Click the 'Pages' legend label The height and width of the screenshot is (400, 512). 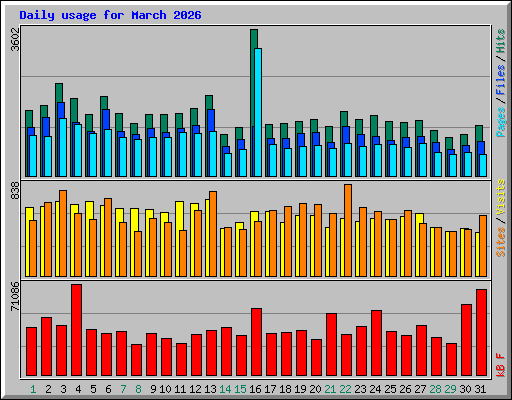(501, 122)
